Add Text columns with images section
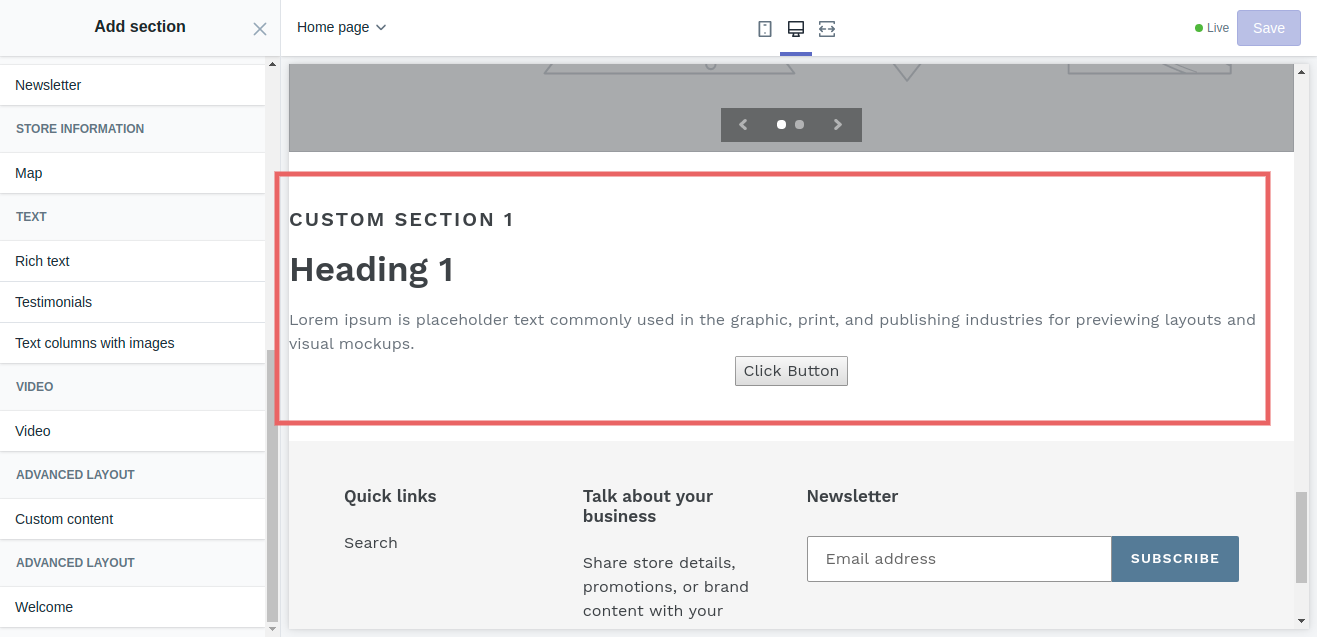The image size is (1317, 637). 132,343
